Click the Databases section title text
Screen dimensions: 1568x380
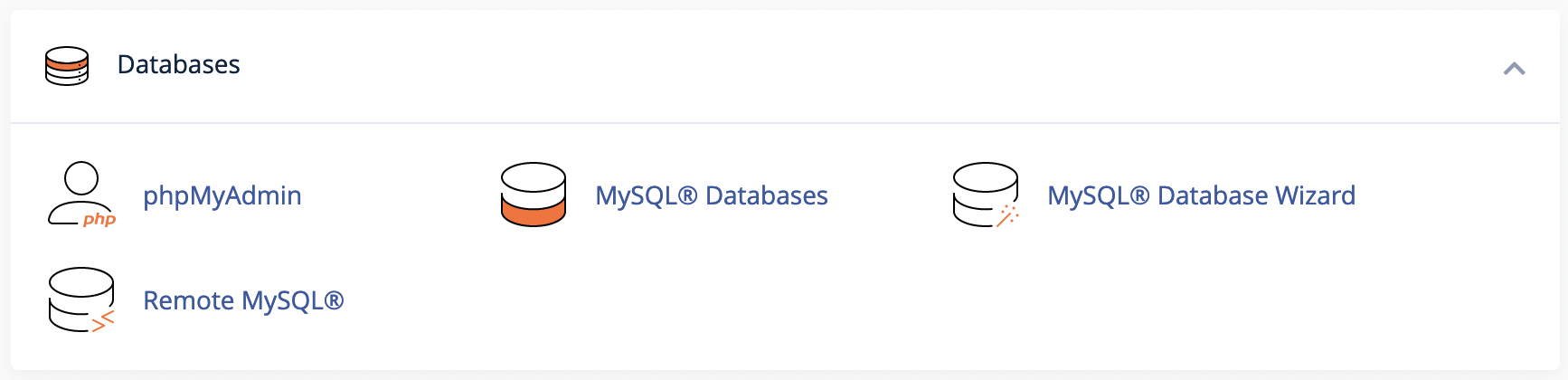click(x=179, y=65)
